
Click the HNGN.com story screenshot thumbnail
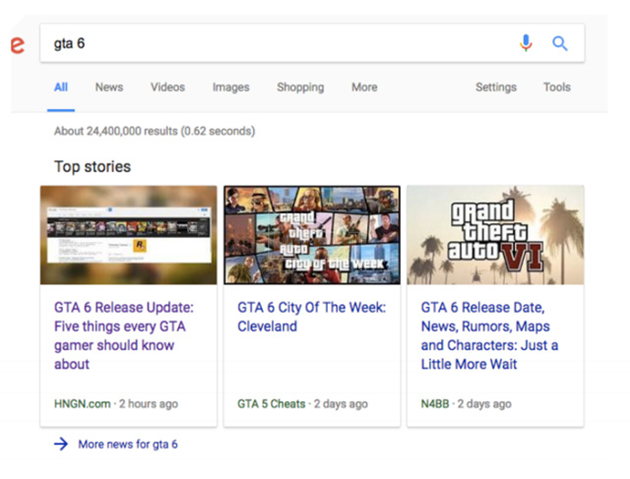(129, 235)
